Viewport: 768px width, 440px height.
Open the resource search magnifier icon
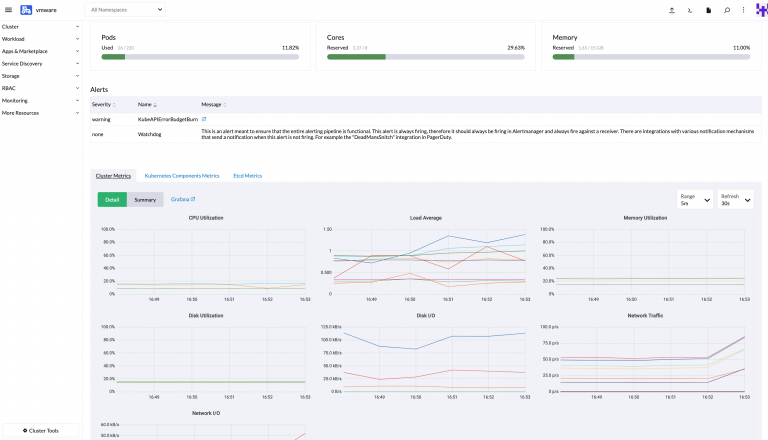(x=726, y=9)
